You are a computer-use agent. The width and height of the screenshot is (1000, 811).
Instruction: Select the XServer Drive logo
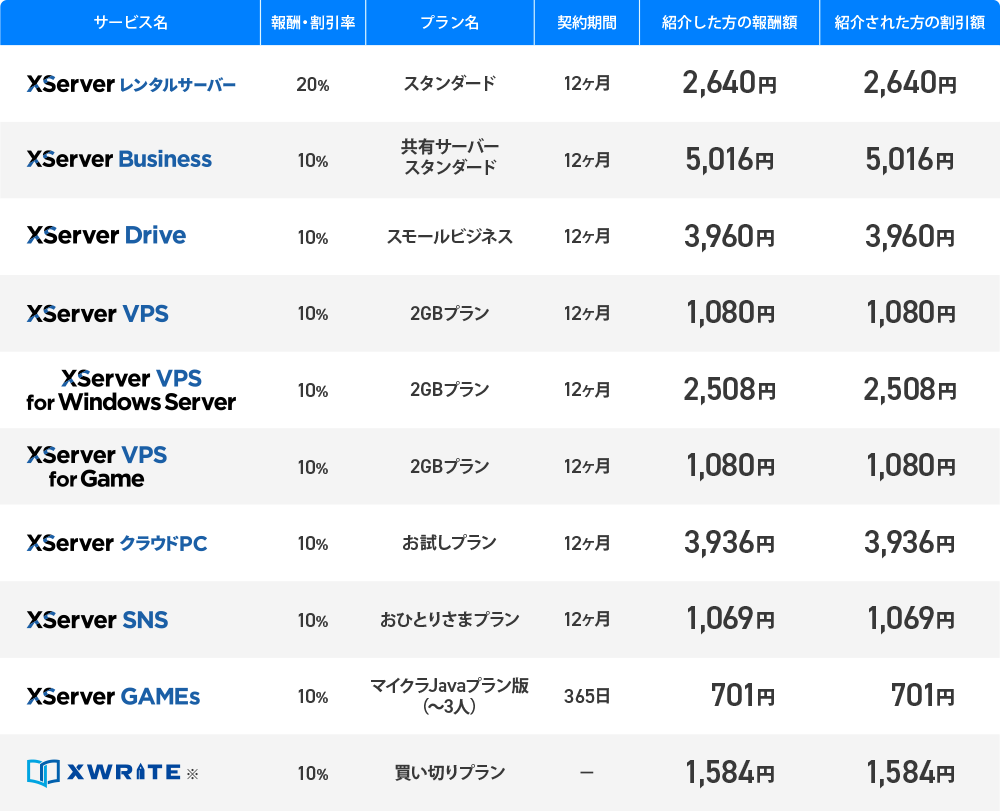tap(107, 235)
